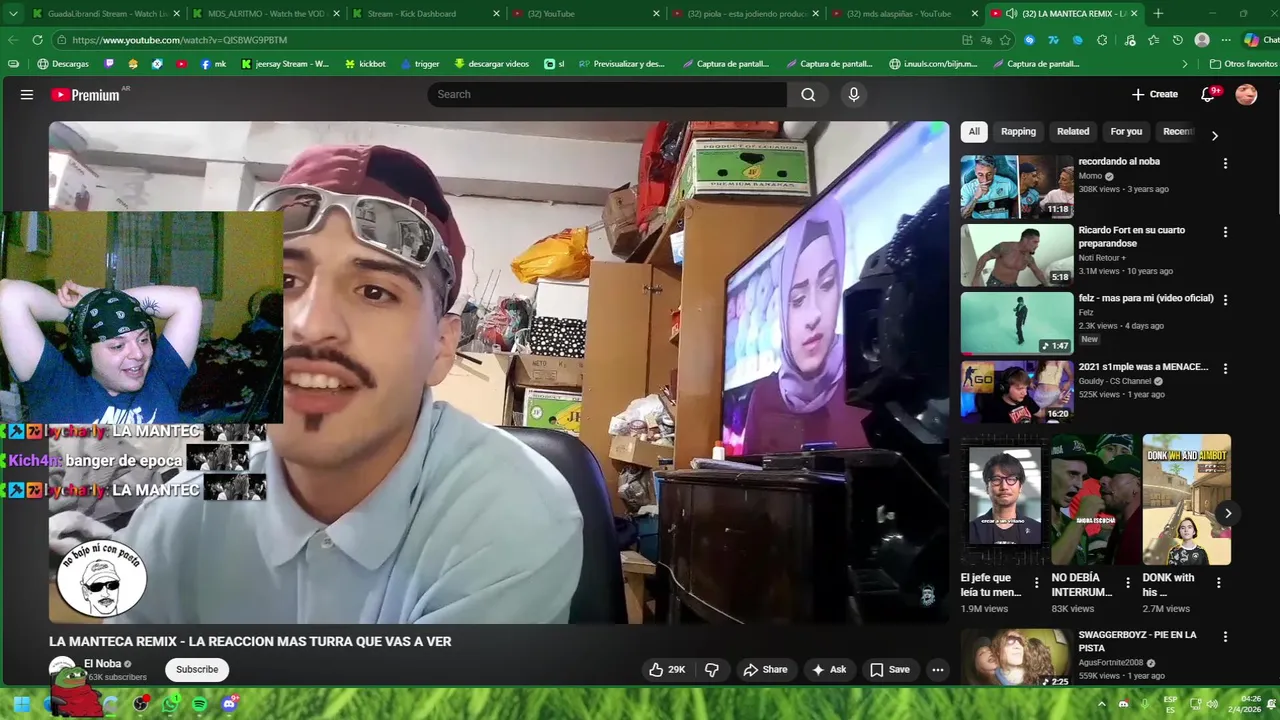Screen dimensions: 1280x720
Task: Show next Shorts with the arrow
Action: (1227, 513)
